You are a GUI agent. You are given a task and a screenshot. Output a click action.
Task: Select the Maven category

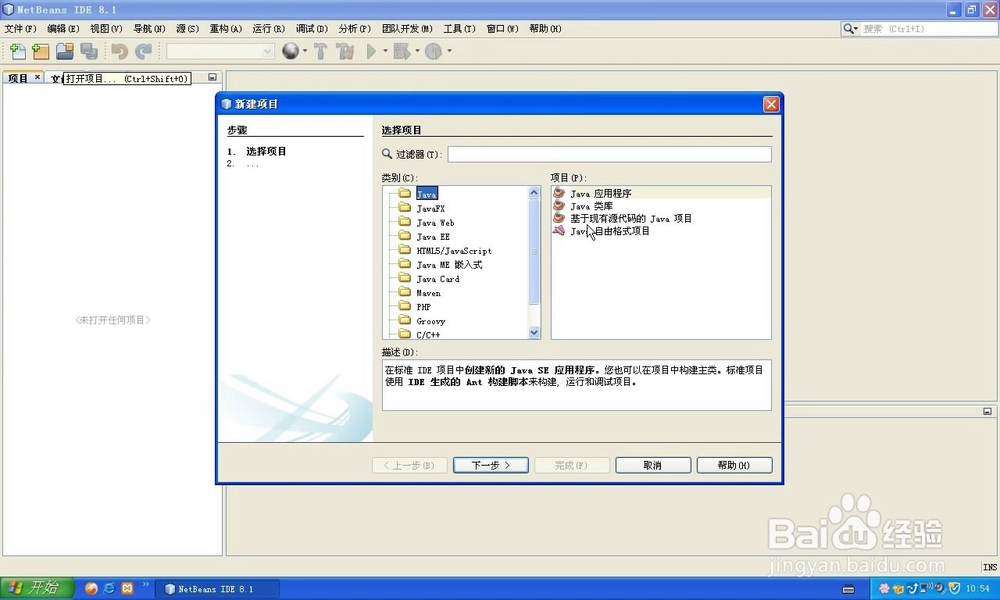click(x=428, y=293)
